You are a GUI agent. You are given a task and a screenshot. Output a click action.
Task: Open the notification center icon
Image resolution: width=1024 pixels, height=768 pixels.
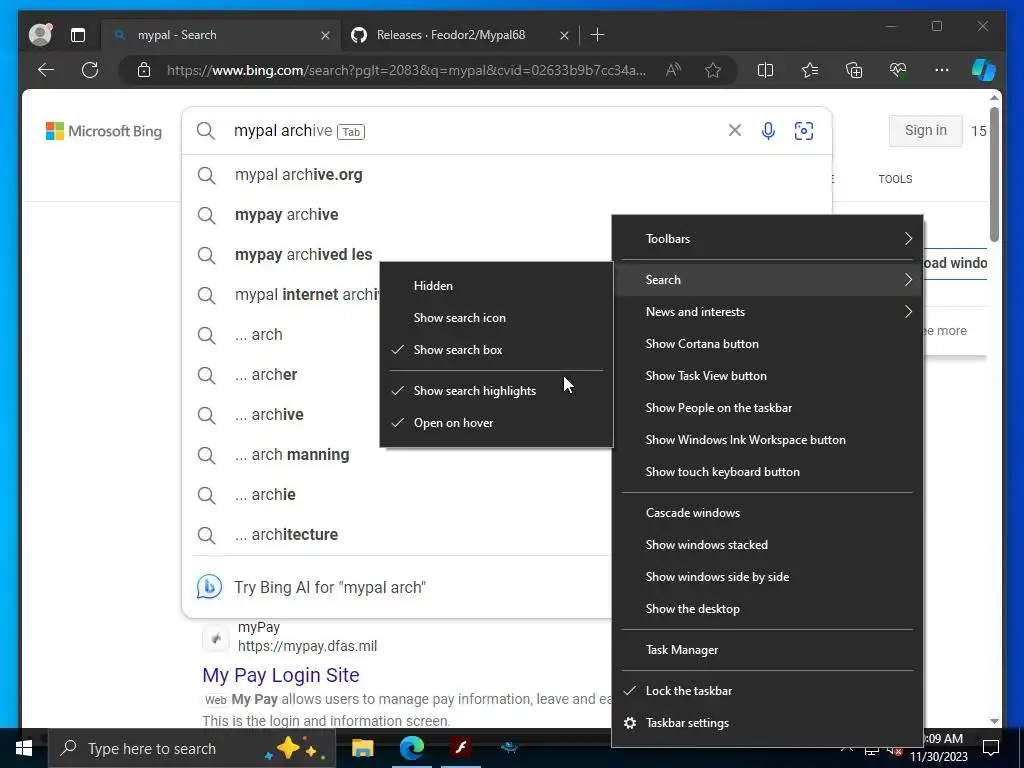[991, 748]
